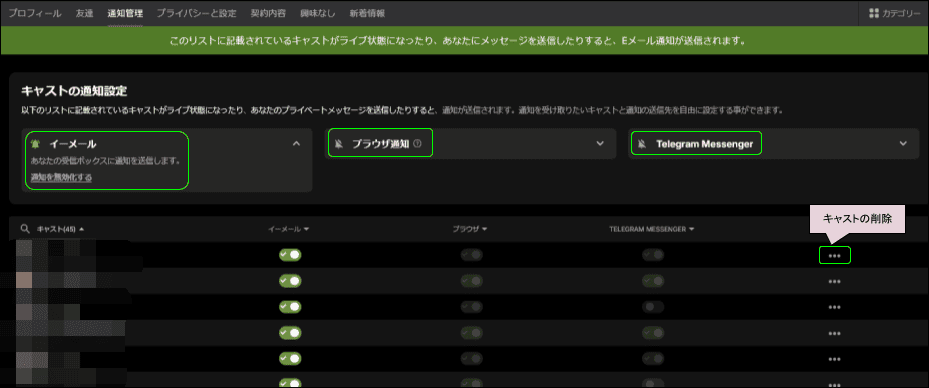Open the three-dot menu of the first cast row

click(834, 255)
